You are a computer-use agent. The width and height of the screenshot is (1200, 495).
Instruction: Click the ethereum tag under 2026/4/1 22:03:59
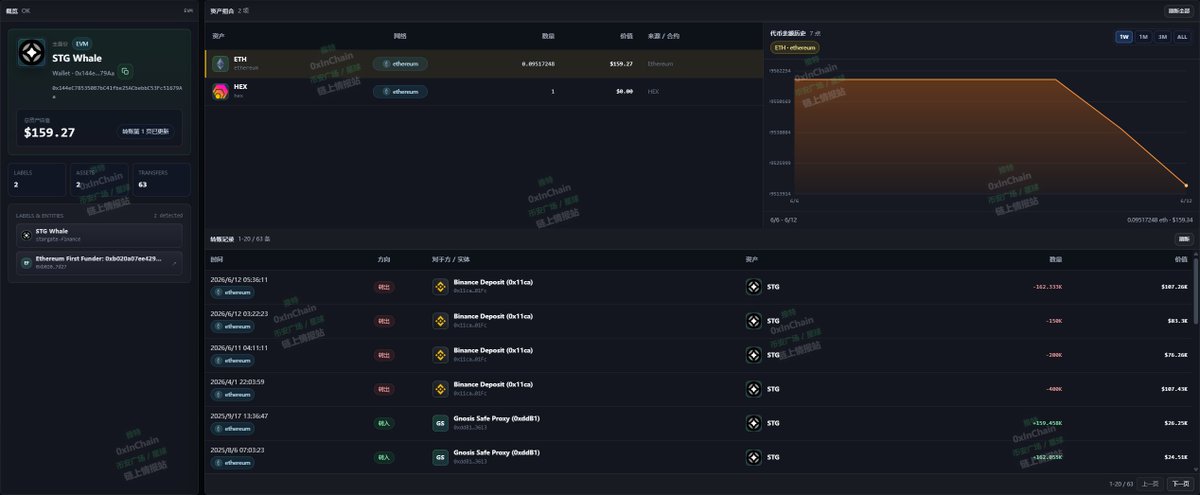[233, 394]
